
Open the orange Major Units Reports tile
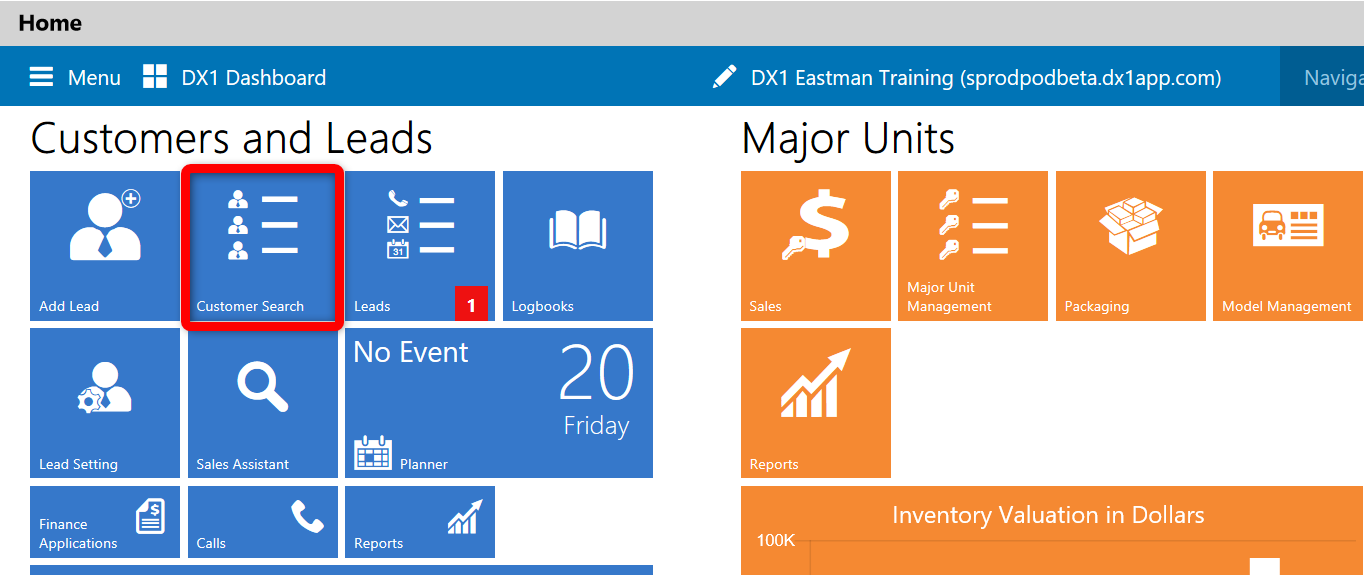(816, 403)
